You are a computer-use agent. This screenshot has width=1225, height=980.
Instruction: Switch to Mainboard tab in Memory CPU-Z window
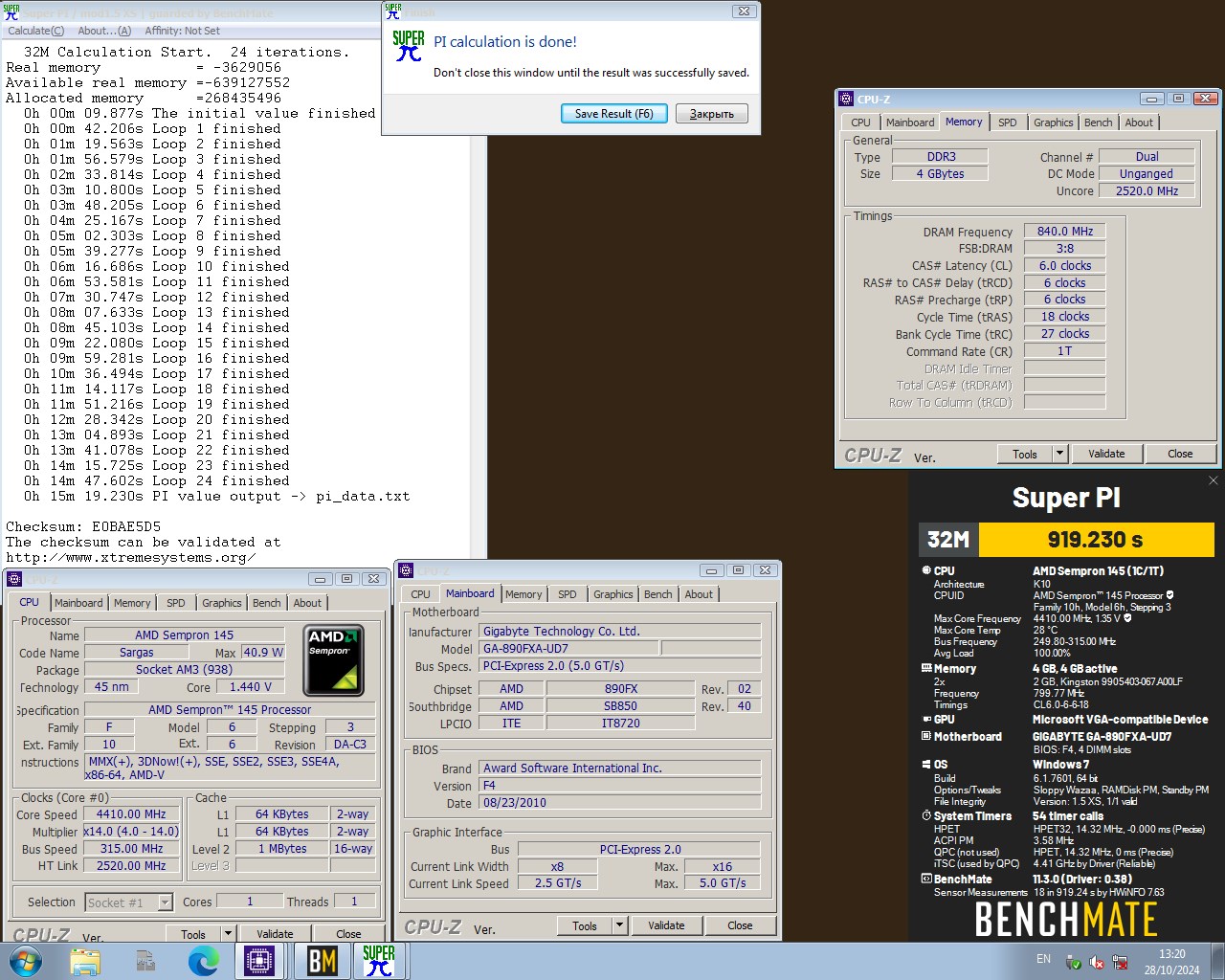pos(910,122)
